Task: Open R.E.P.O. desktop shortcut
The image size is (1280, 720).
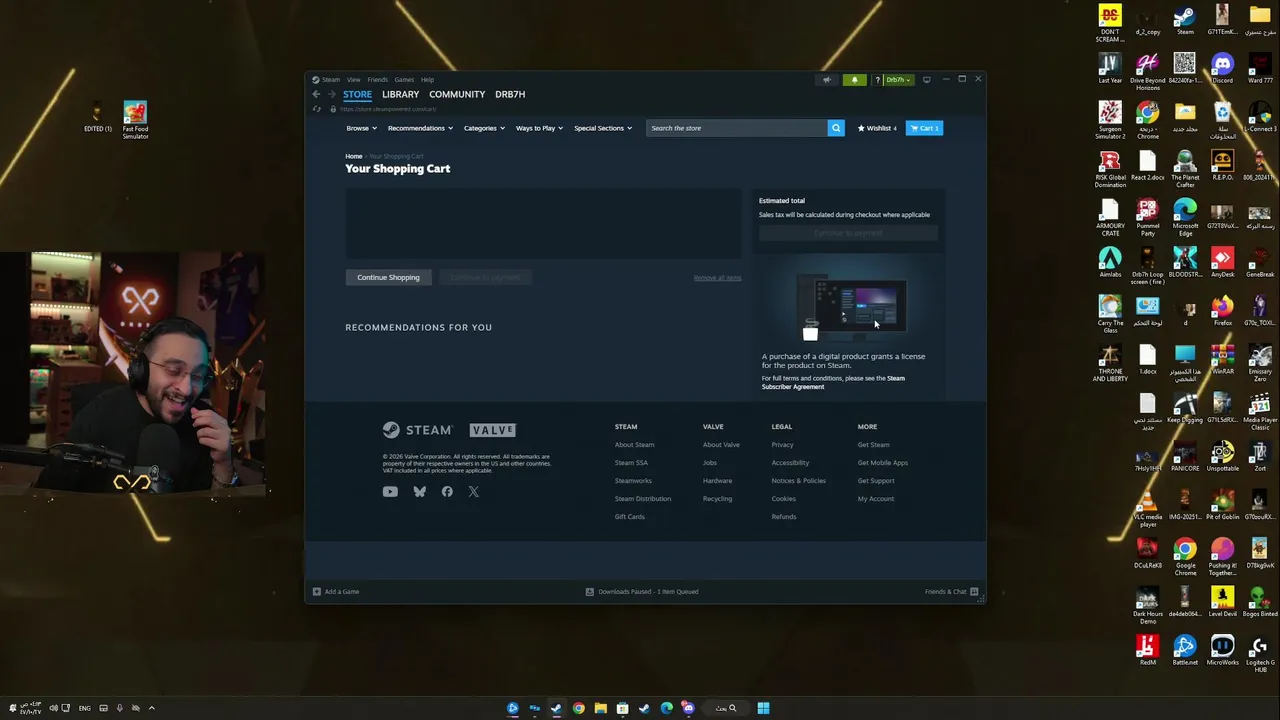Action: (1222, 166)
